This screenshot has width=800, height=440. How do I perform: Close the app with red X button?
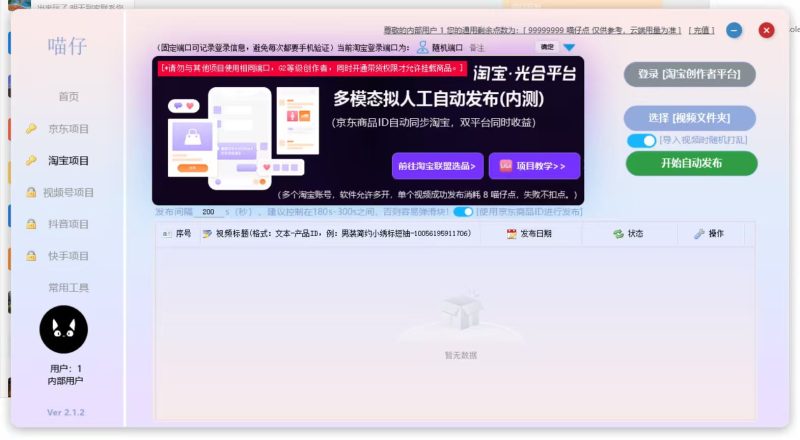766,31
